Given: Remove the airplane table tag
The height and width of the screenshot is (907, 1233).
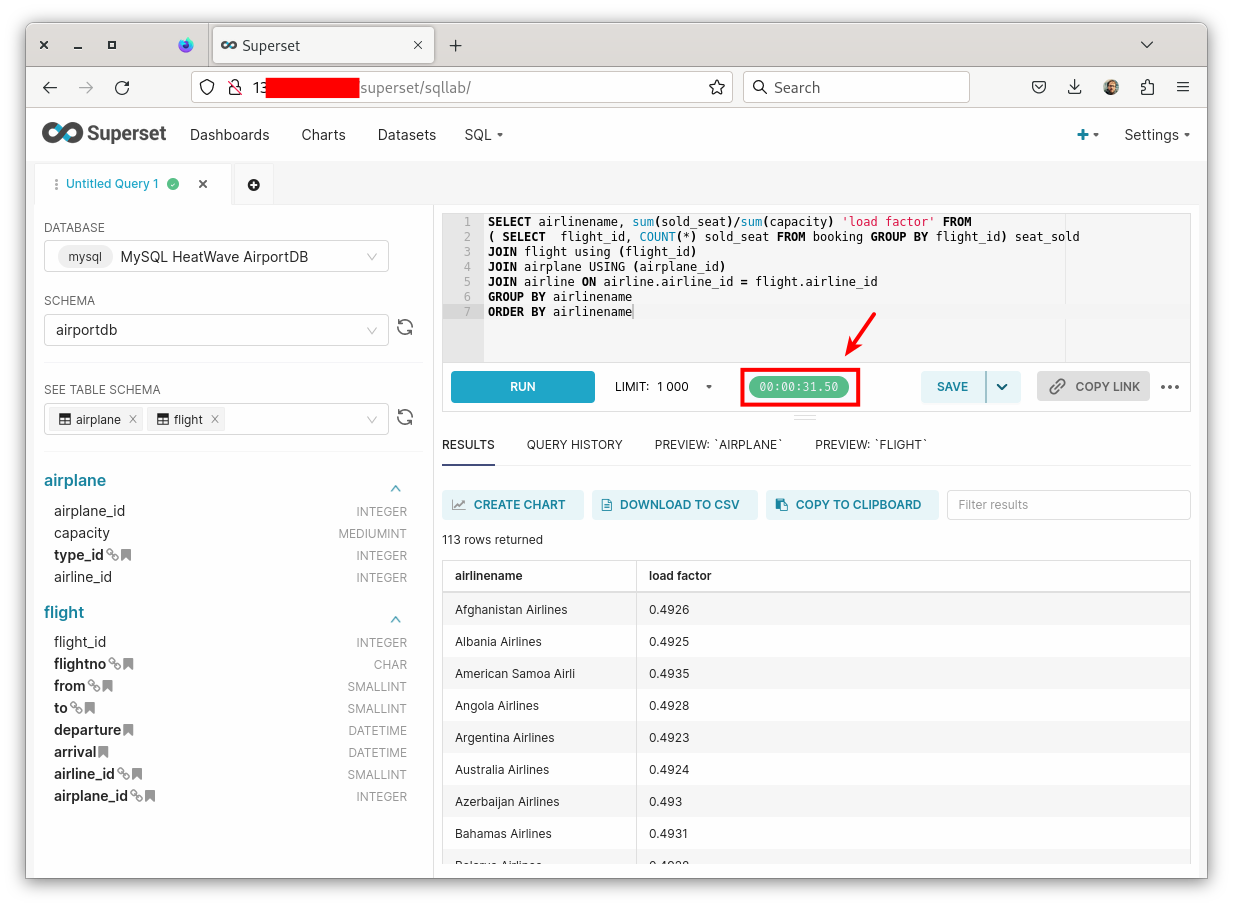Looking at the screenshot, I should click(133, 420).
